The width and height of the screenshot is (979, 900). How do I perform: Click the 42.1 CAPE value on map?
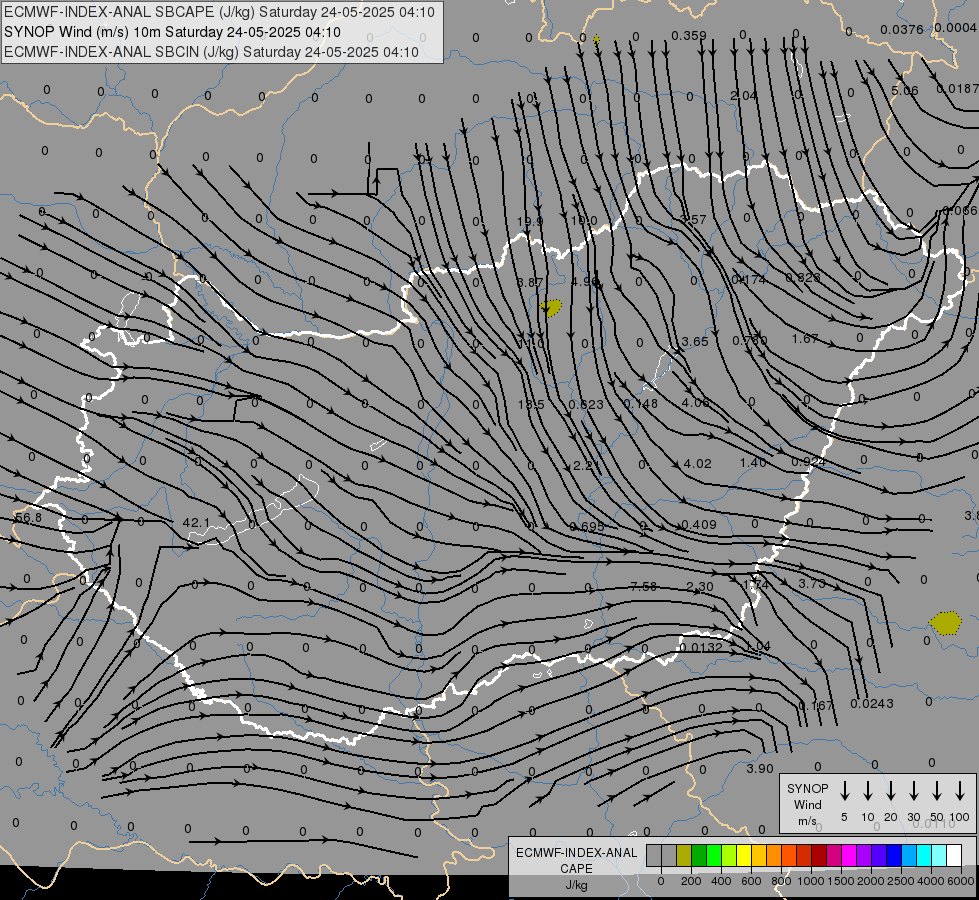coord(196,522)
